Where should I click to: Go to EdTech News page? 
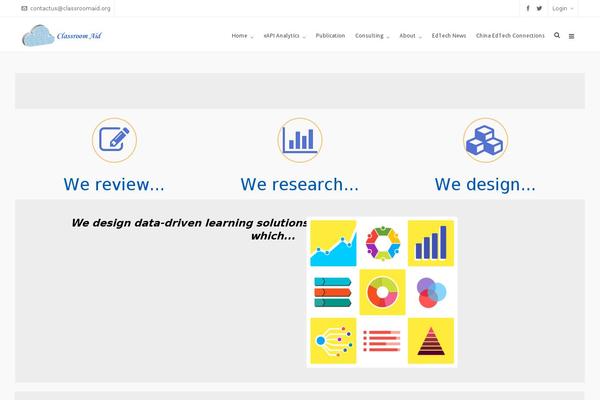click(448, 35)
